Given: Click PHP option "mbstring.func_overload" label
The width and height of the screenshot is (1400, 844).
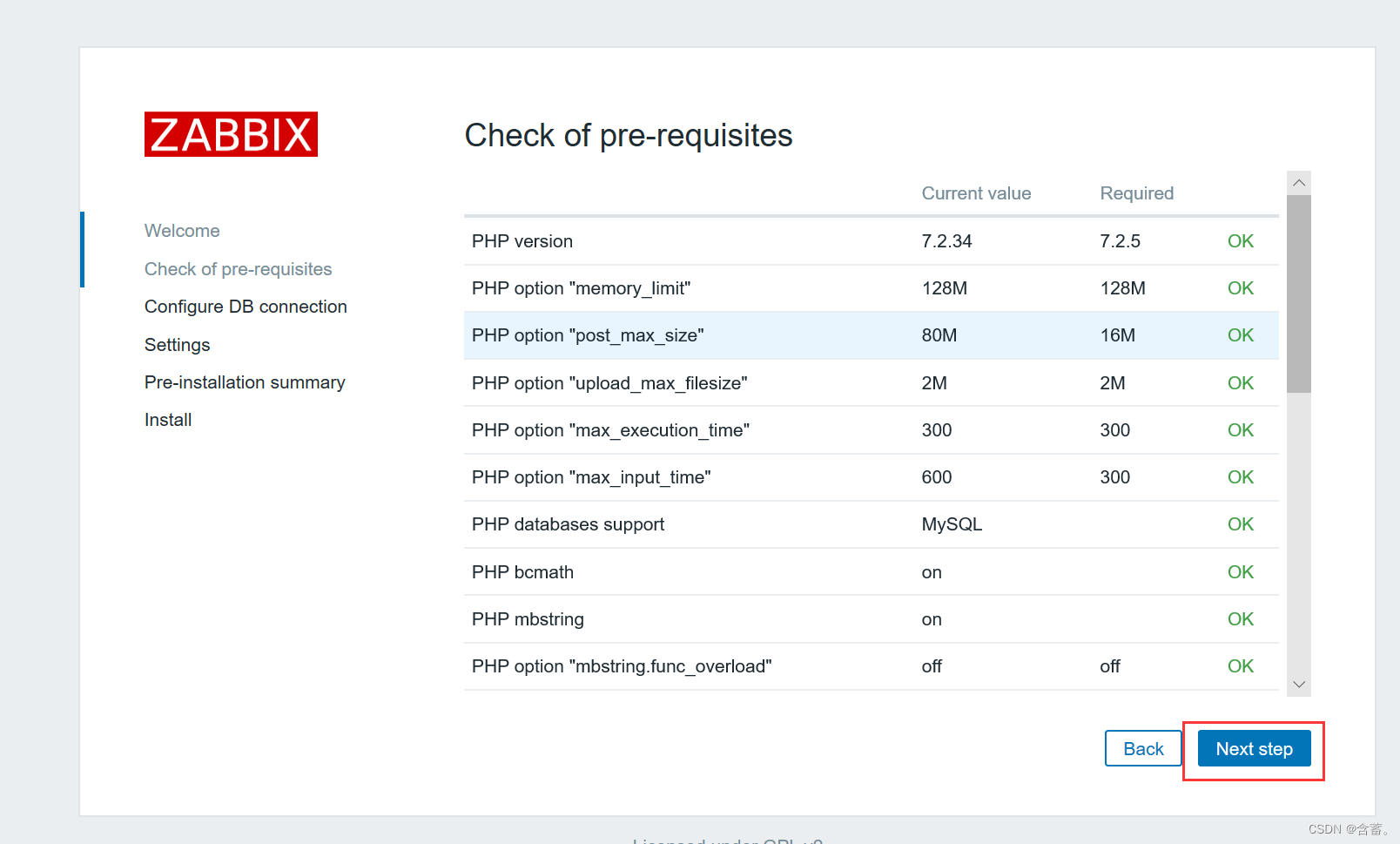Looking at the screenshot, I should pyautogui.click(x=622, y=666).
